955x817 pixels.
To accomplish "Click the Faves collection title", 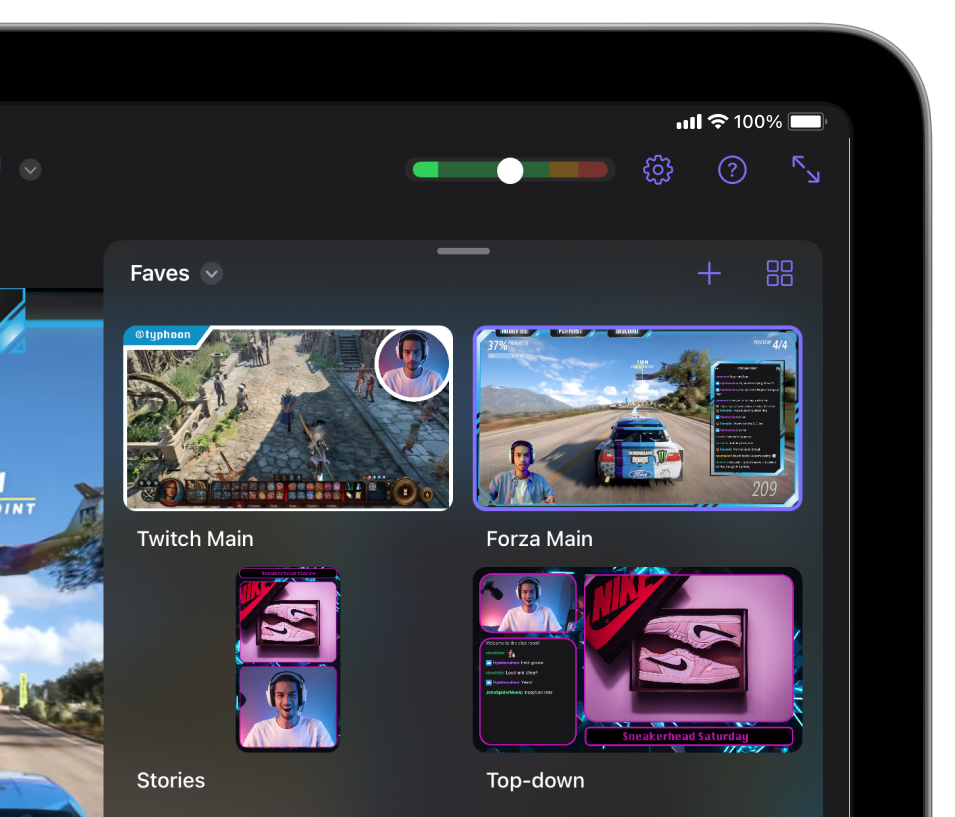I will point(160,274).
